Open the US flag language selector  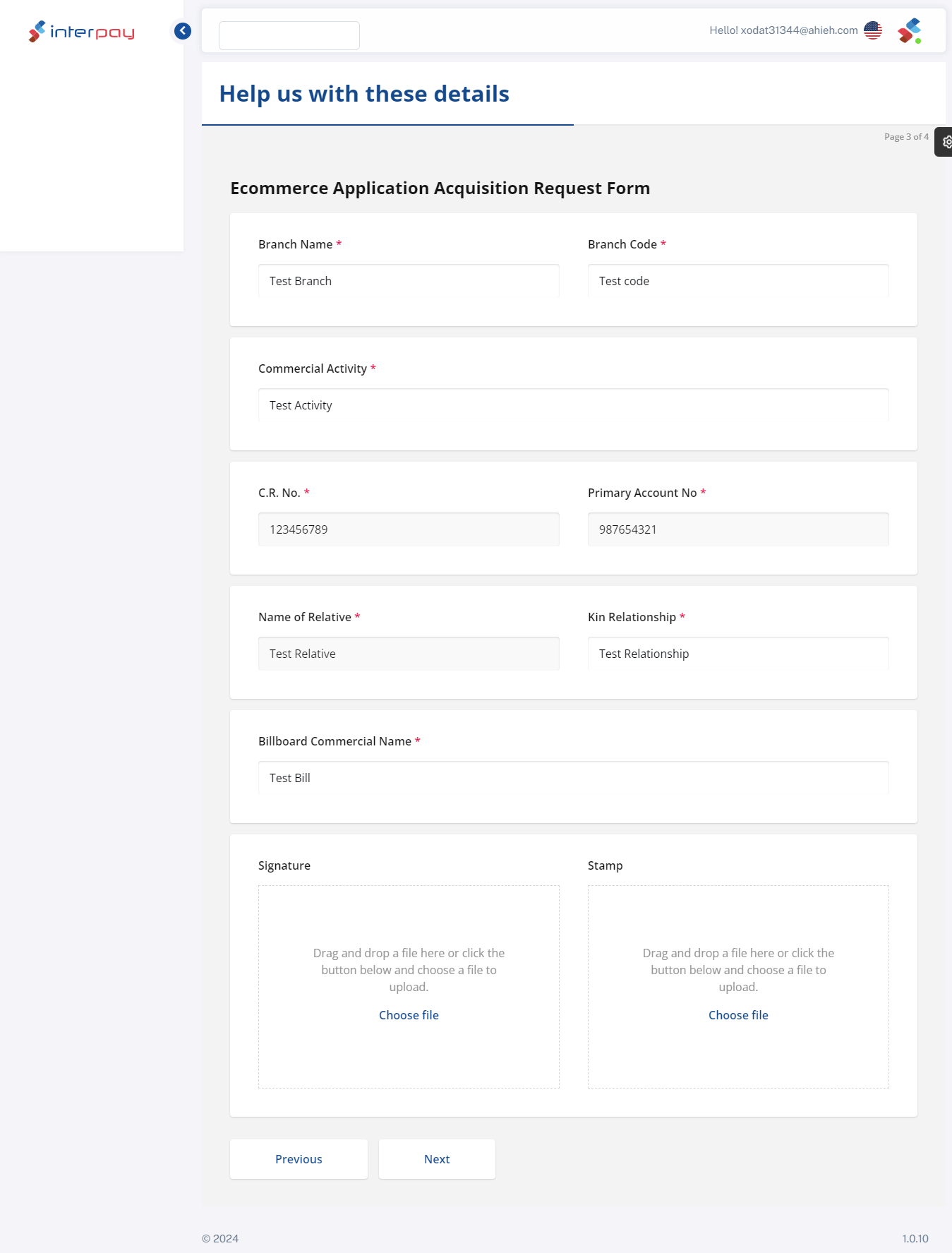click(873, 30)
